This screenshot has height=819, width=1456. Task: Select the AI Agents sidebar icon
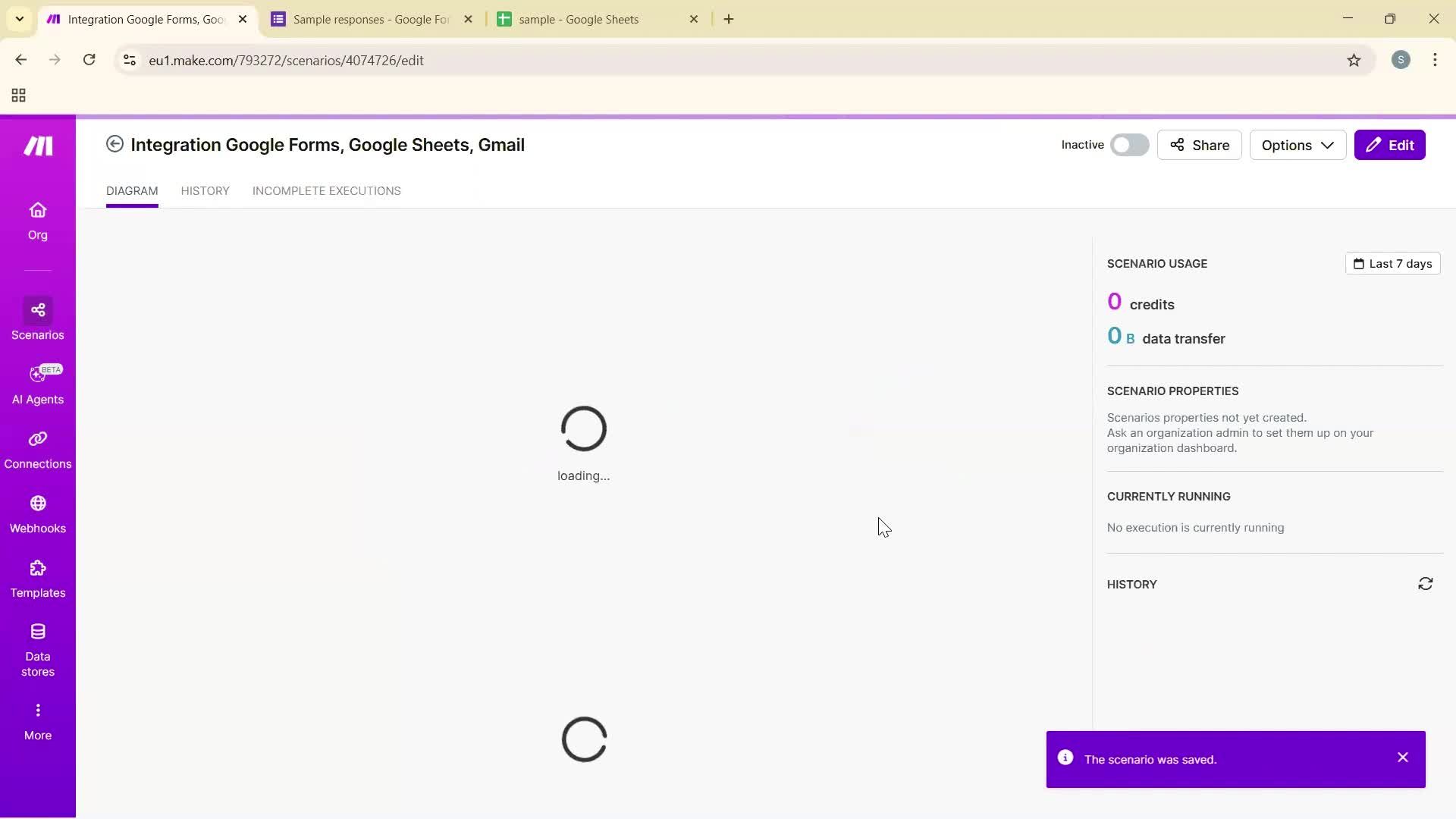[38, 384]
